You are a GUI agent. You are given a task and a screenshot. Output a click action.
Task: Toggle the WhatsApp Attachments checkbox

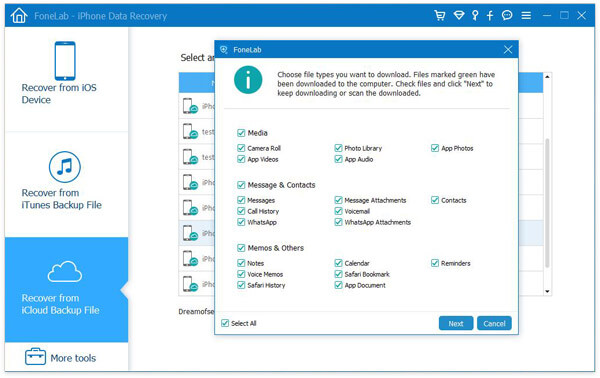pyautogui.click(x=338, y=222)
